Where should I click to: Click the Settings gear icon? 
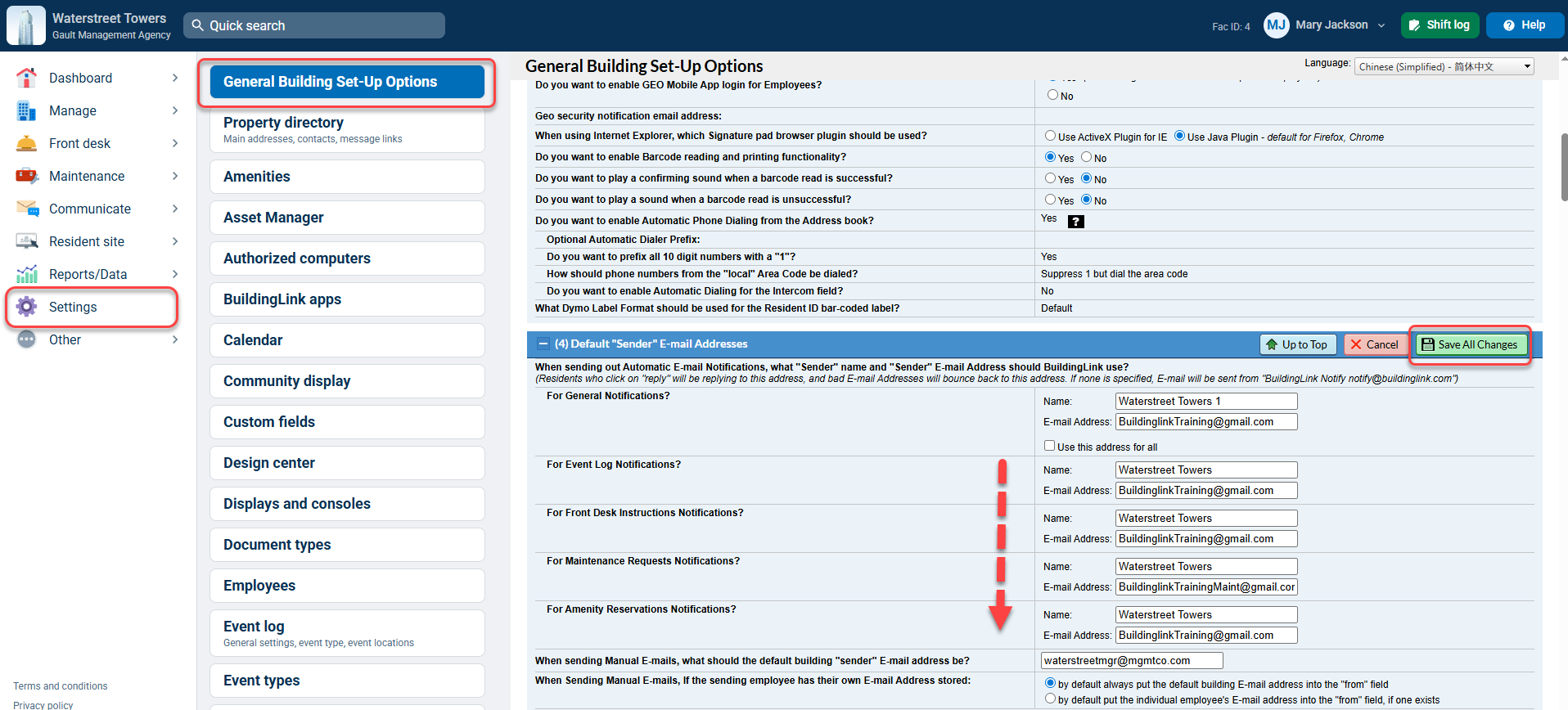(x=27, y=307)
